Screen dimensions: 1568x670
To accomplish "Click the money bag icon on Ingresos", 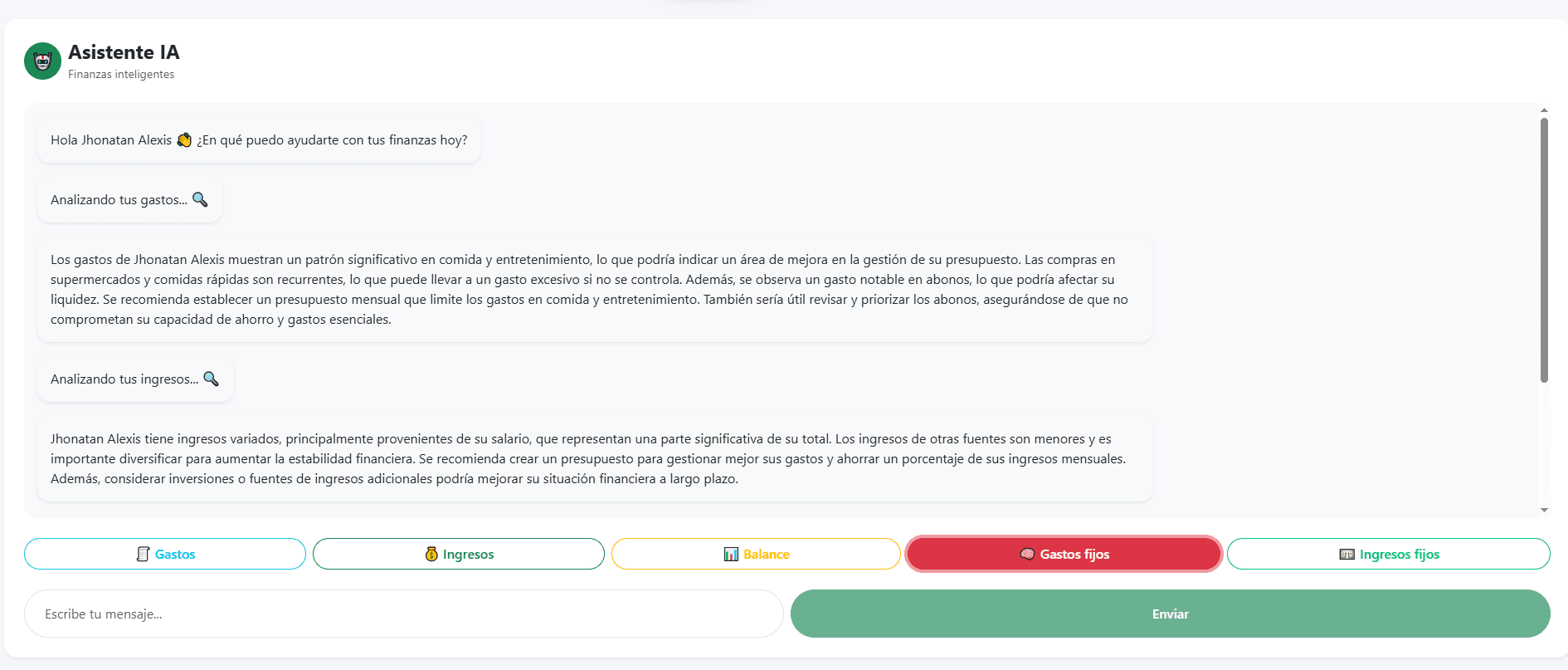I will point(431,554).
